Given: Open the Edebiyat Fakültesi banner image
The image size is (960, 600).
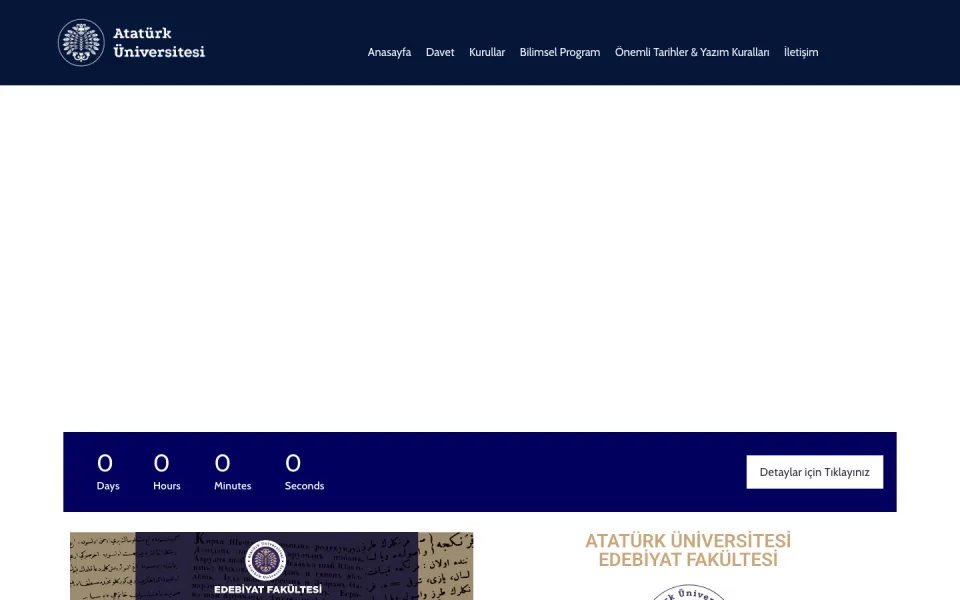Looking at the screenshot, I should [271, 566].
